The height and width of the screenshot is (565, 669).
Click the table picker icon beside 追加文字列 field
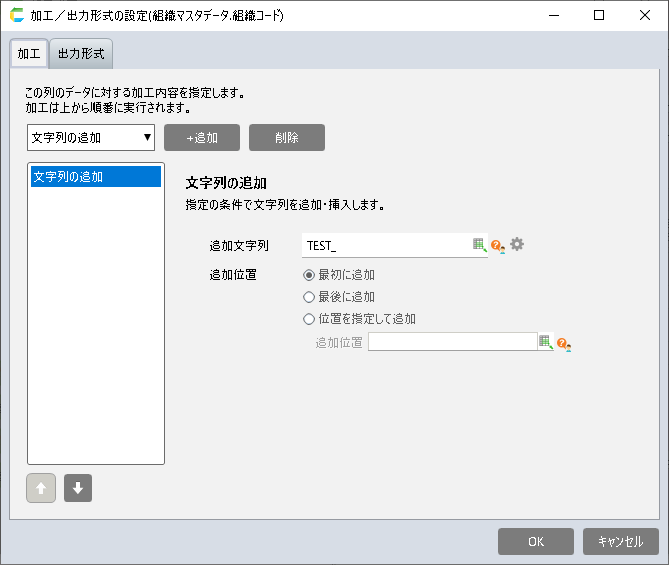[479, 245]
